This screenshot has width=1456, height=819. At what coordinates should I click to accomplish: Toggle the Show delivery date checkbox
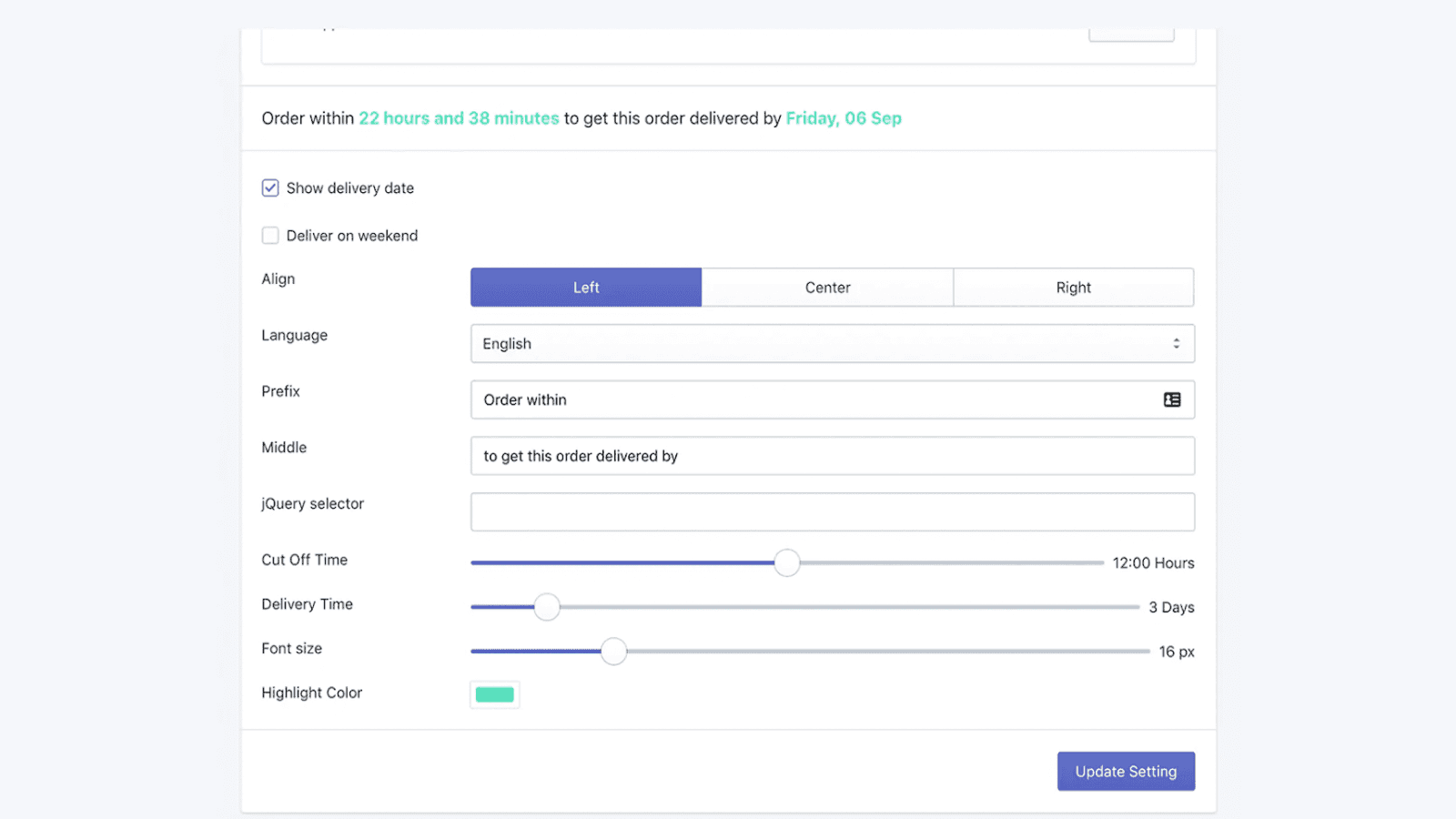pyautogui.click(x=270, y=187)
